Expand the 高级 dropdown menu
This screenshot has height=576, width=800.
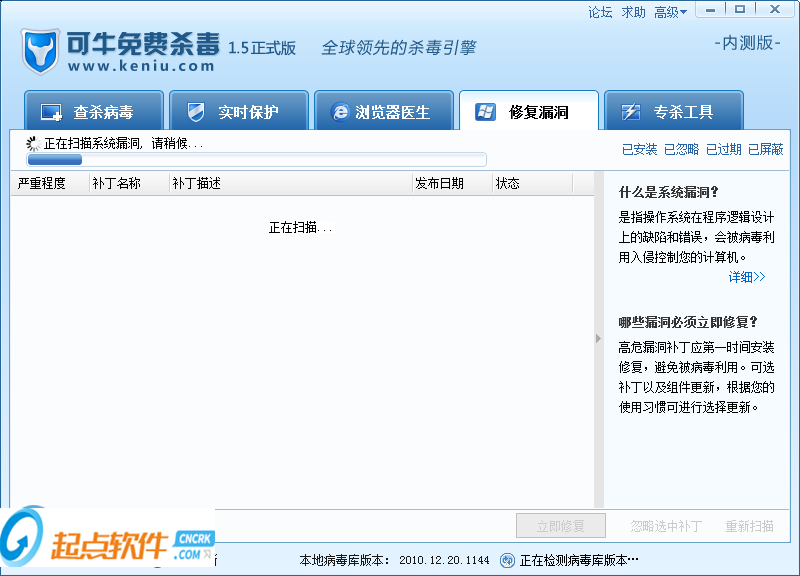670,12
